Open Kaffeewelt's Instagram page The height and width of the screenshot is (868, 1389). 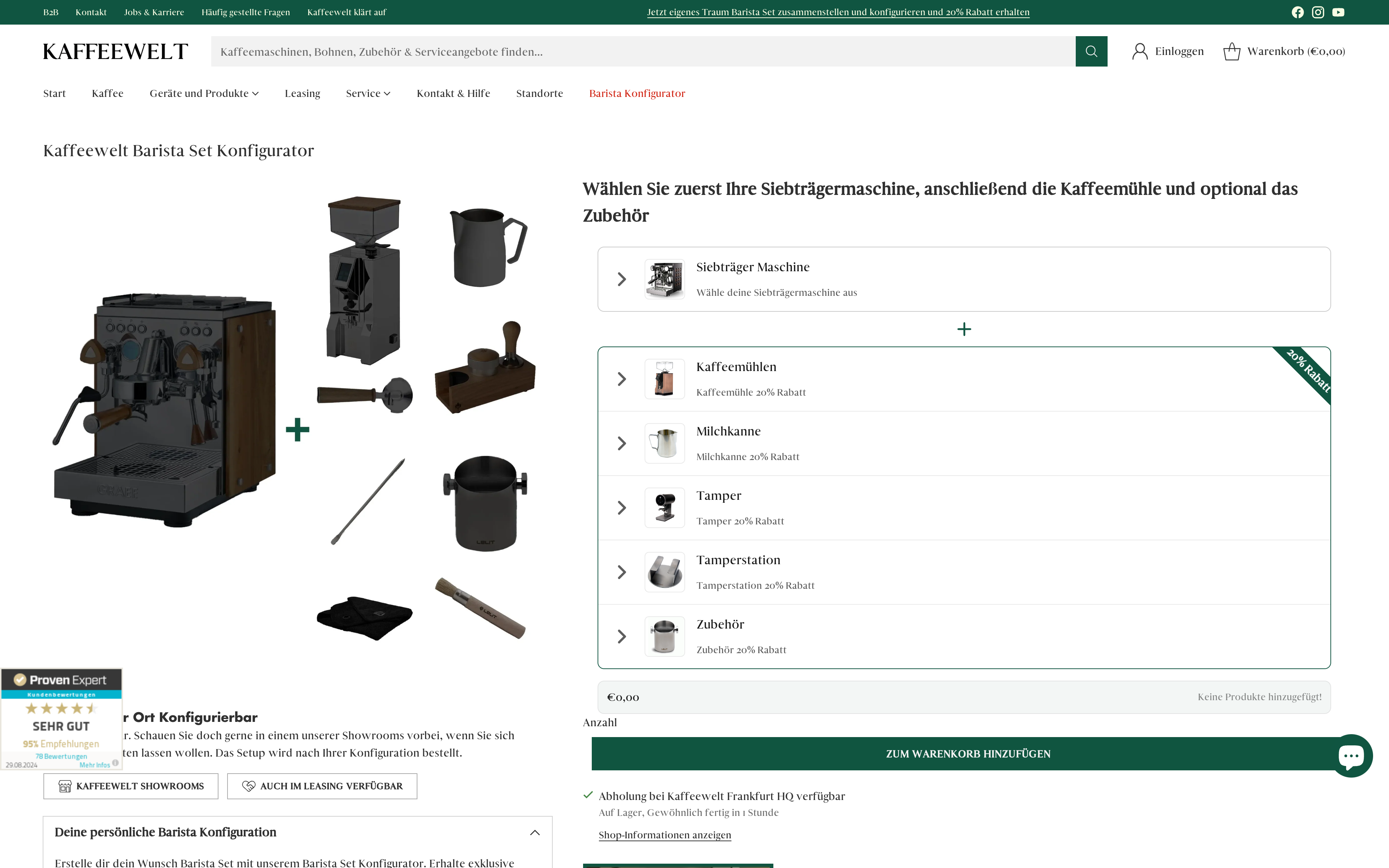[1318, 12]
